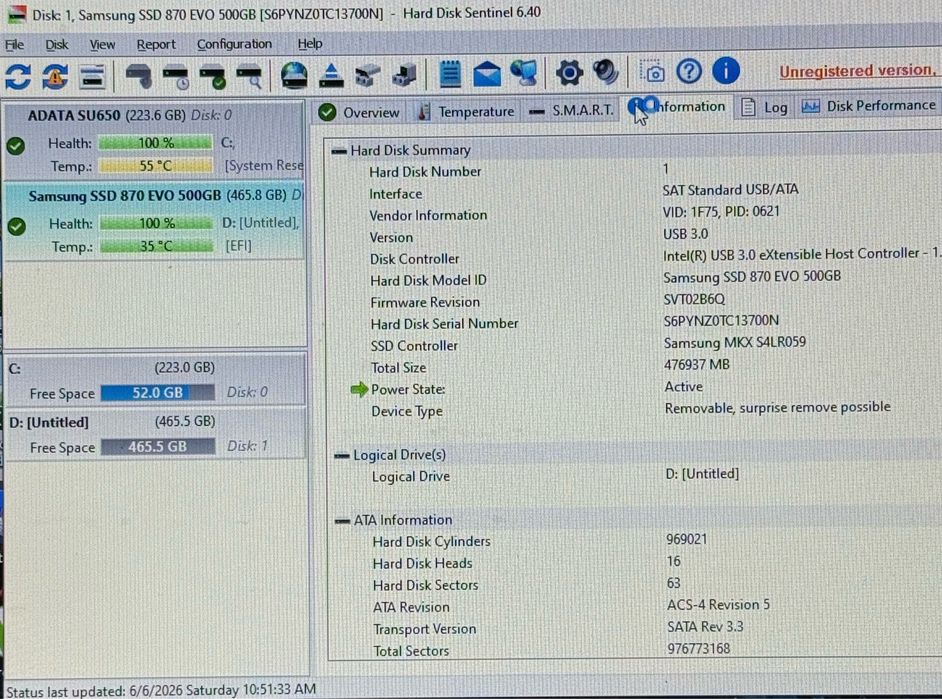942x699 pixels.
Task: Click ADATA SU650 health 100 % bar
Action: coord(156,143)
